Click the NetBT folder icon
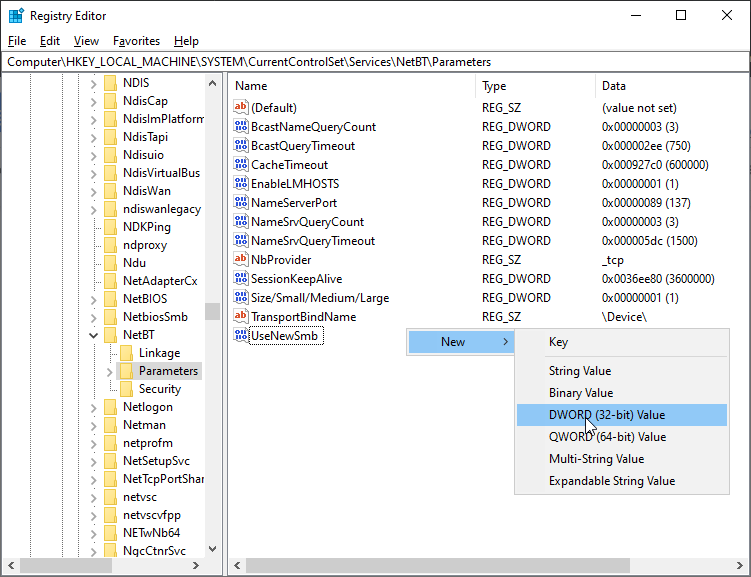 point(111,335)
